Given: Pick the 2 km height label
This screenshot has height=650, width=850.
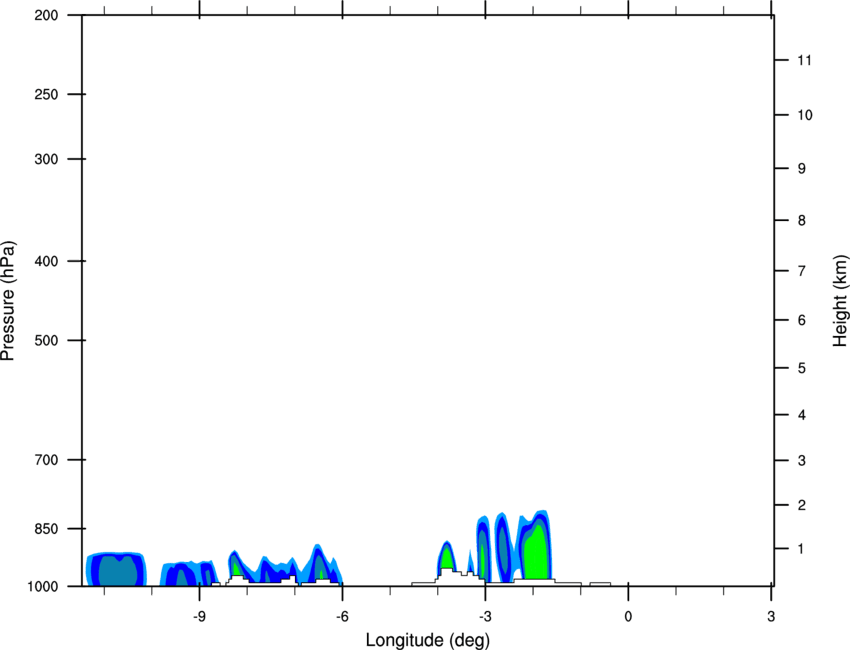Looking at the screenshot, I should tap(801, 505).
